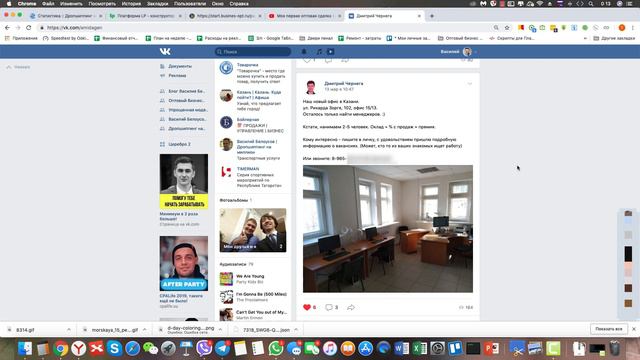Click the VK video play icon

point(331,52)
